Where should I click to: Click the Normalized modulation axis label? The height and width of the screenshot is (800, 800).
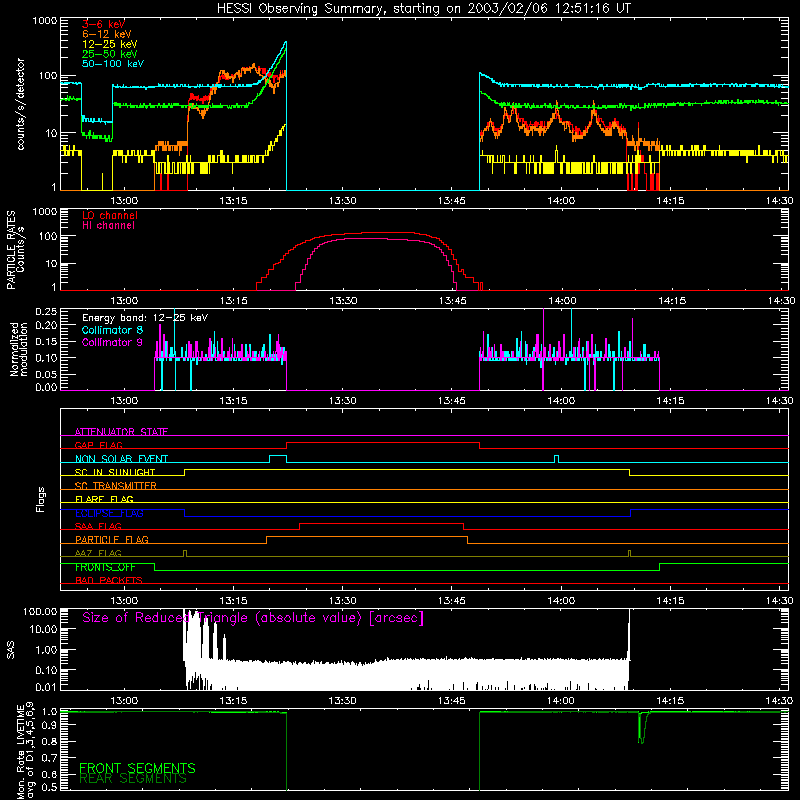(18, 349)
